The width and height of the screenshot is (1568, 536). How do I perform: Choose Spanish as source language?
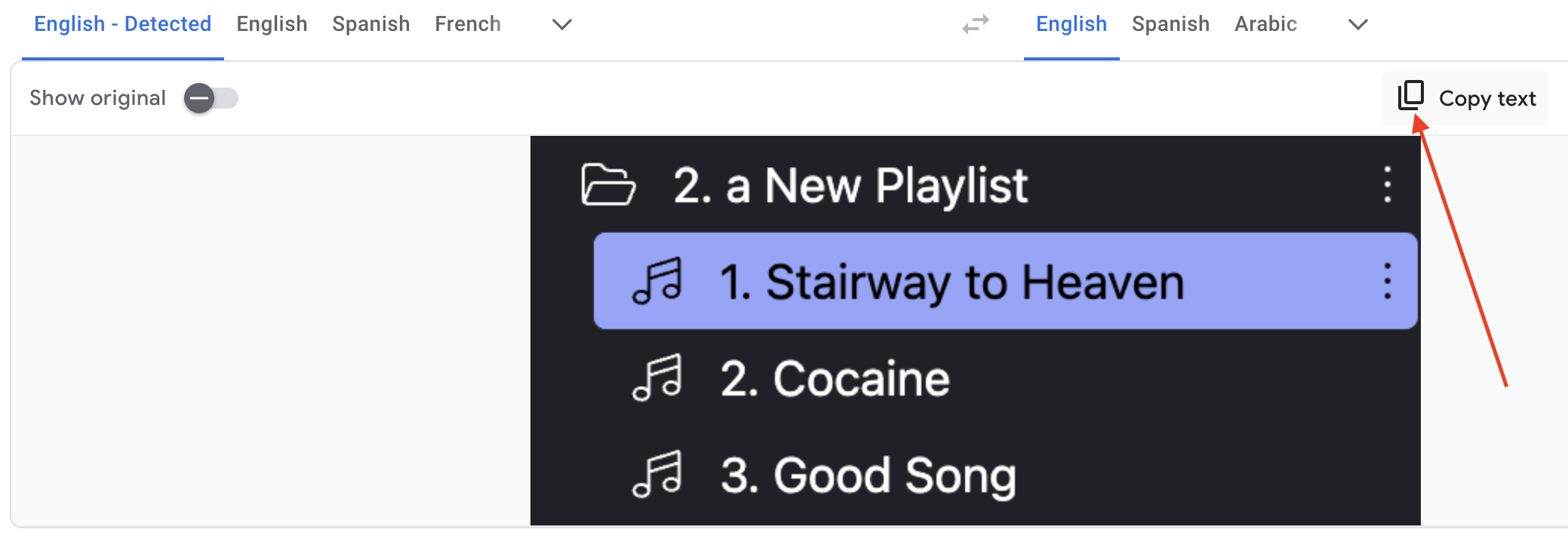coord(371,24)
